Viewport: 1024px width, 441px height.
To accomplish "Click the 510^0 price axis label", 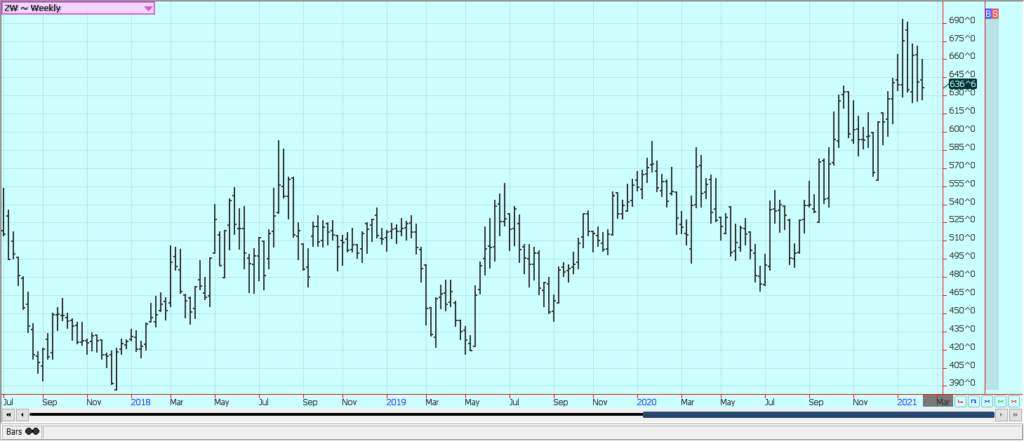I will (963, 238).
